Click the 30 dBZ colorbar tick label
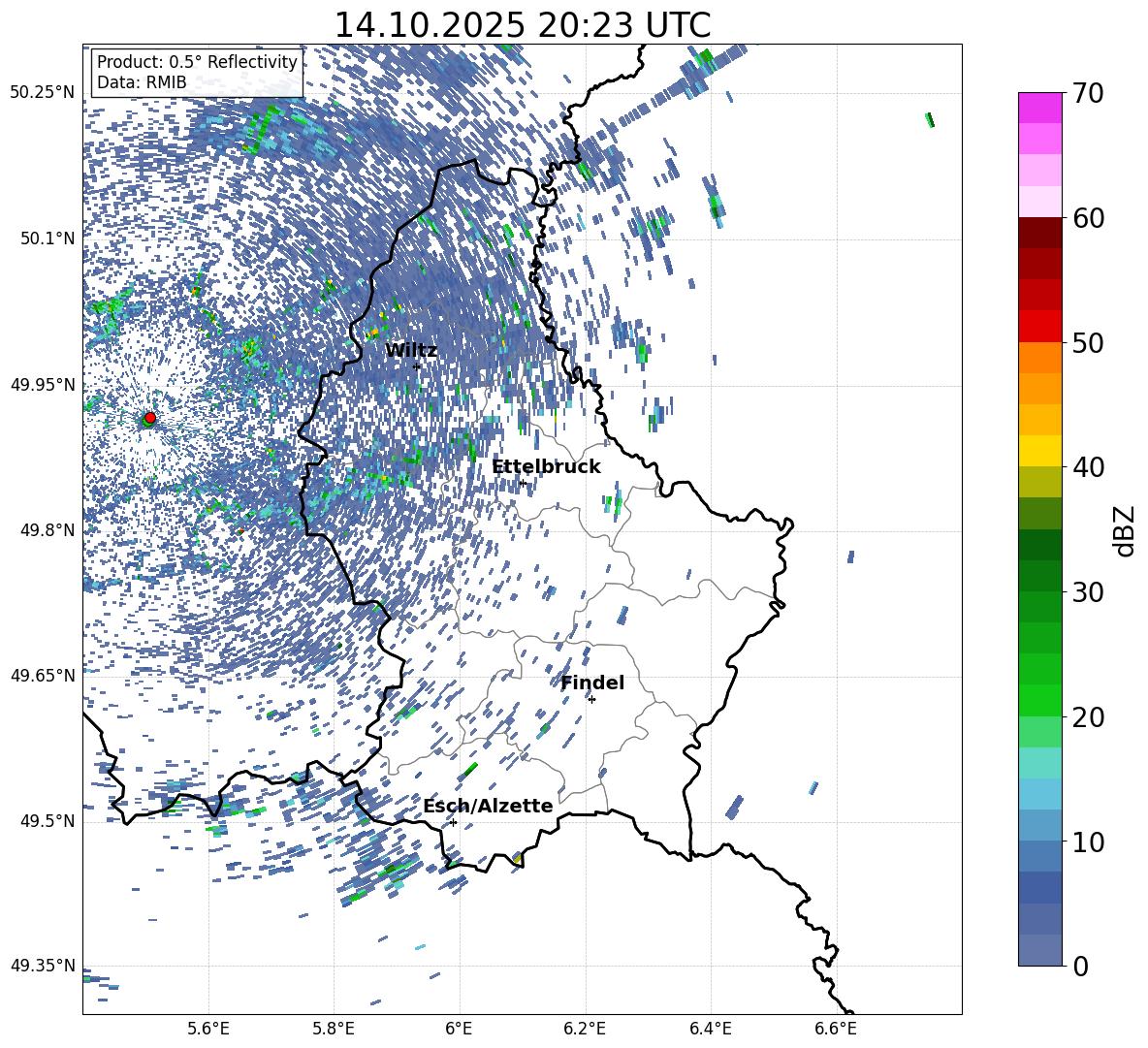1148x1048 pixels. click(x=1088, y=592)
